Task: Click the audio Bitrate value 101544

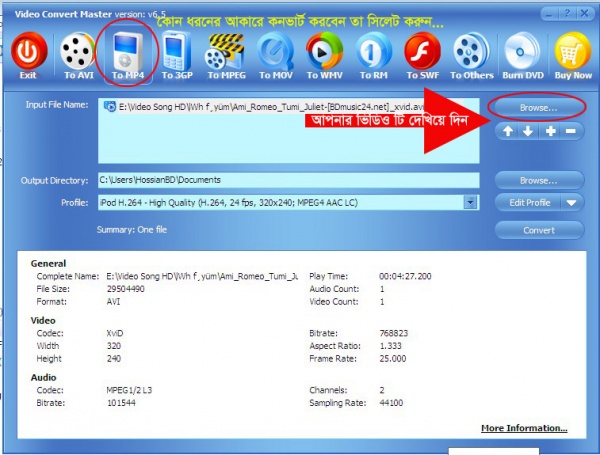Action: point(121,403)
